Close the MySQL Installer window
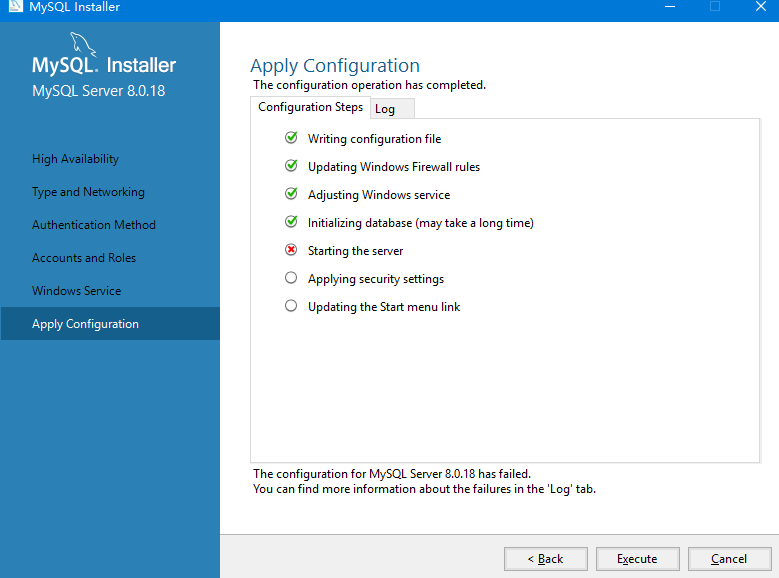Screen dimensions: 779x578 coord(761,6)
